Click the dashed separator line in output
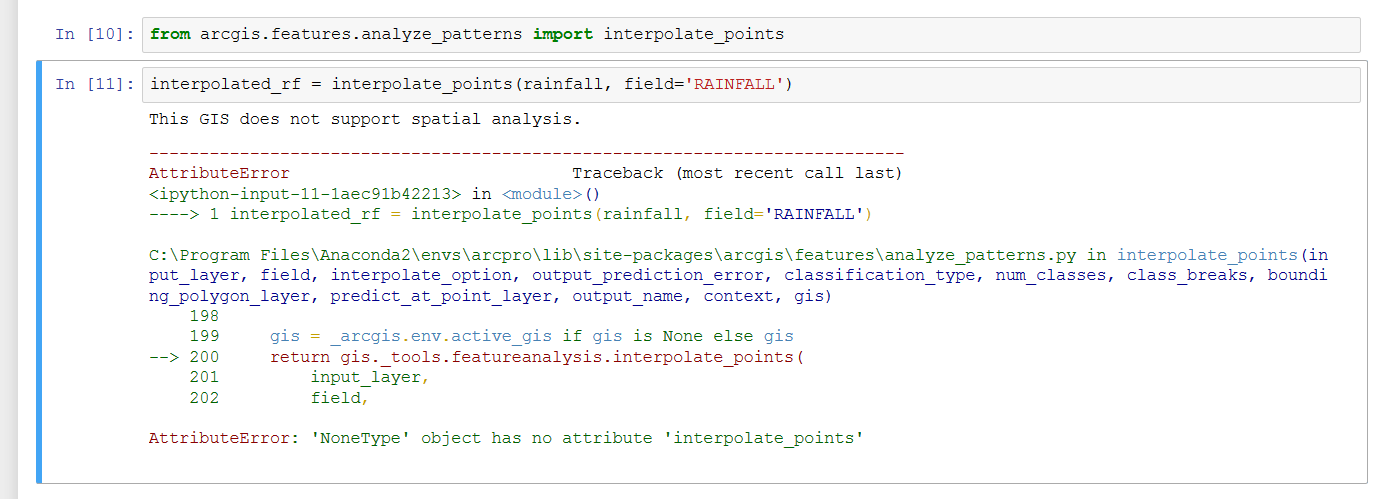Viewport: 1386px width, 499px height. point(526,153)
